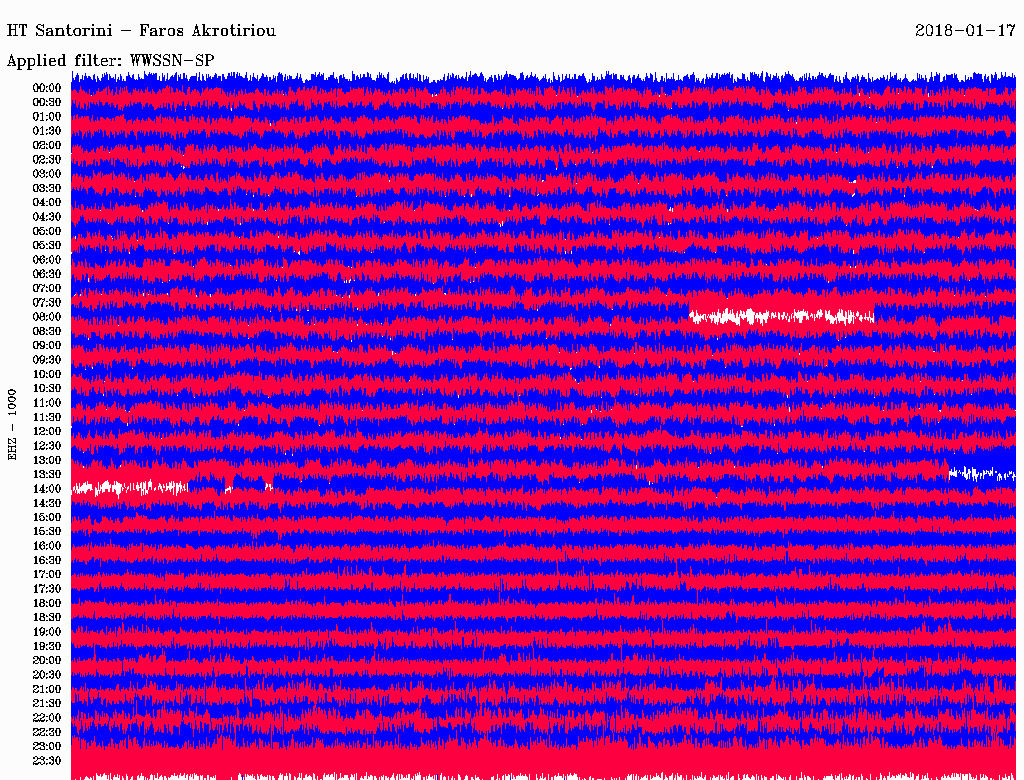The width and height of the screenshot is (1024, 780).
Task: Select the 03:00 time row label
Action: [x=47, y=174]
